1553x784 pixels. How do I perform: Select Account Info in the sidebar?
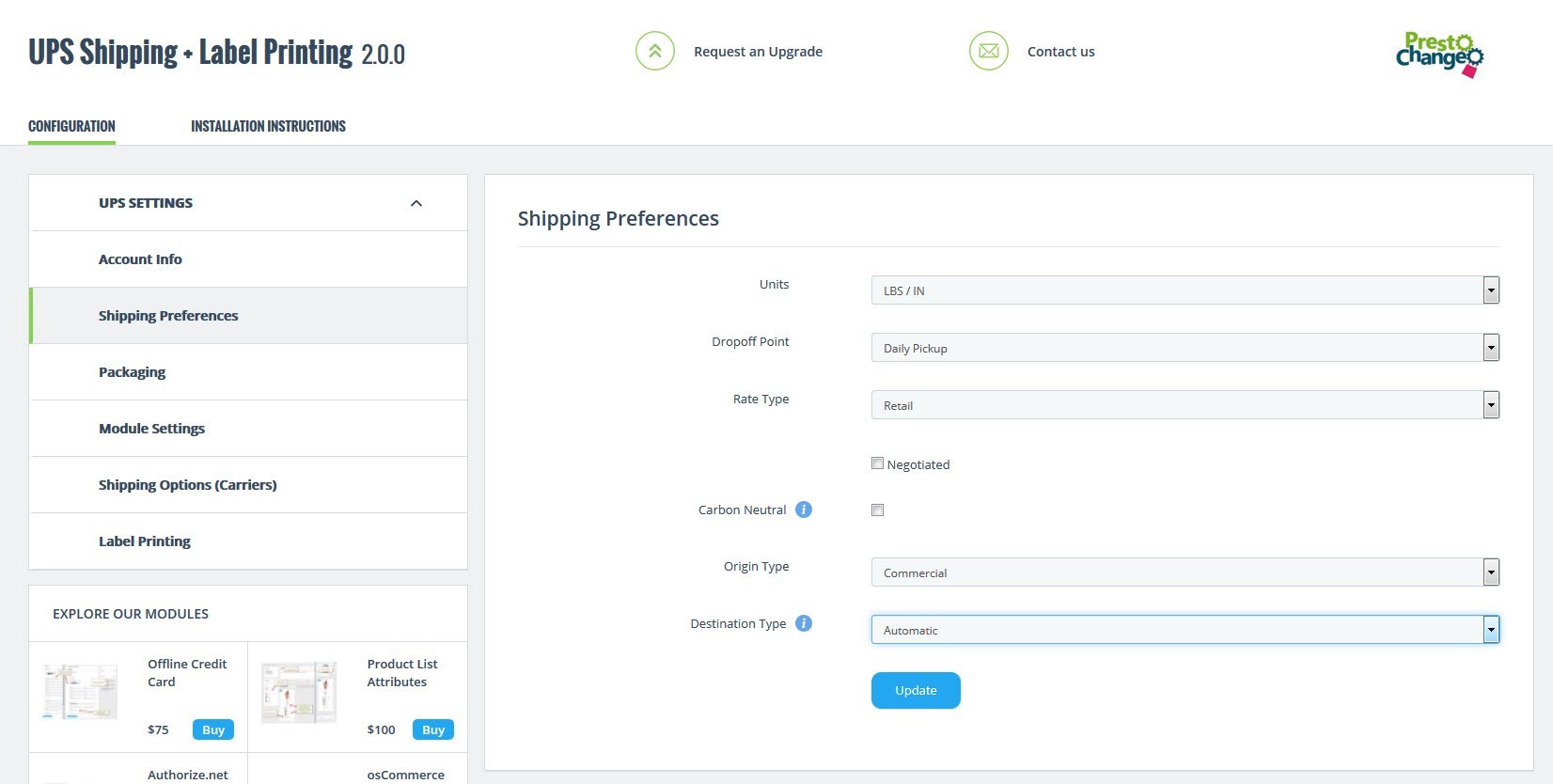pyautogui.click(x=248, y=259)
